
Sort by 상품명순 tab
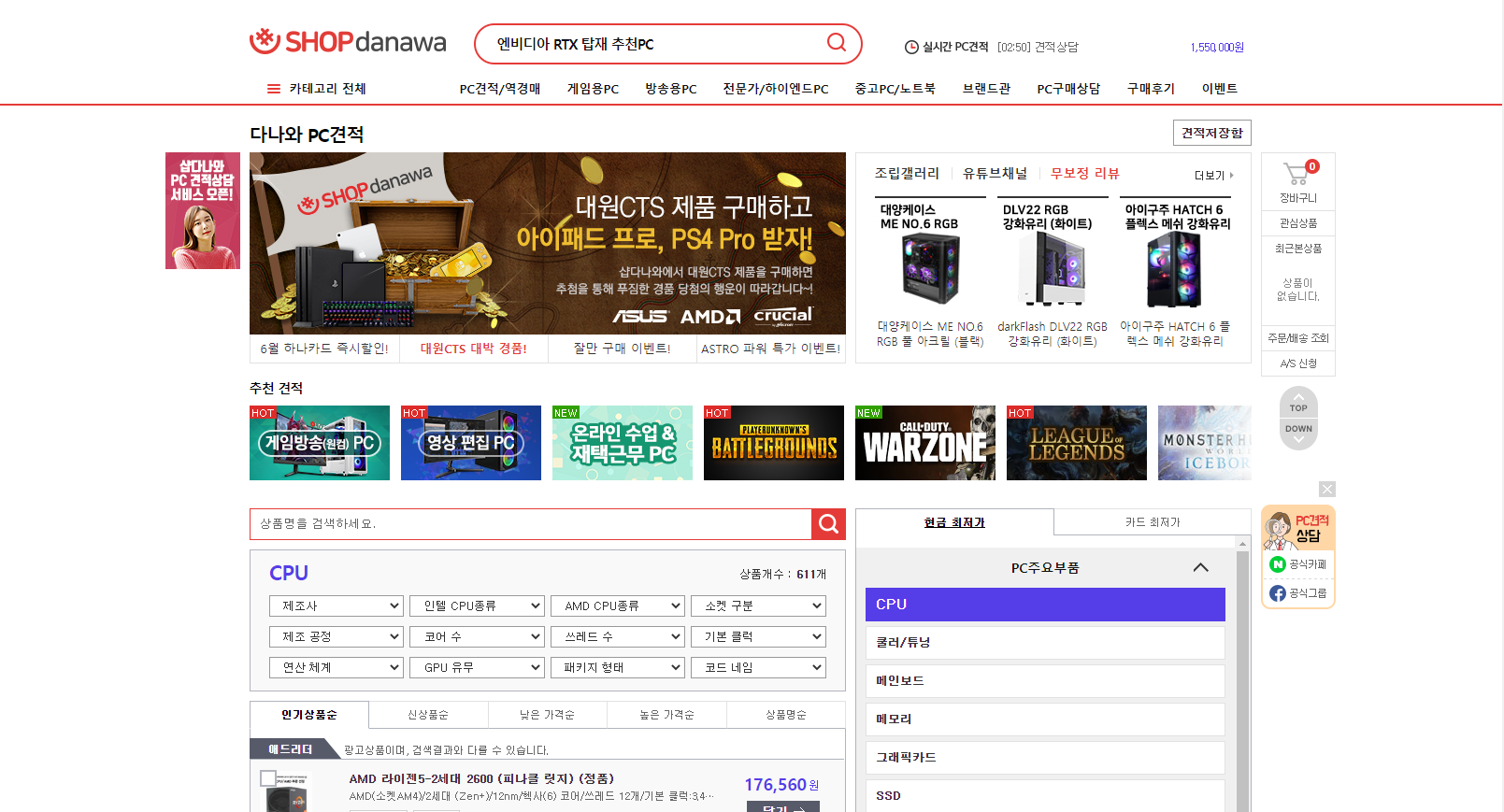[786, 715]
